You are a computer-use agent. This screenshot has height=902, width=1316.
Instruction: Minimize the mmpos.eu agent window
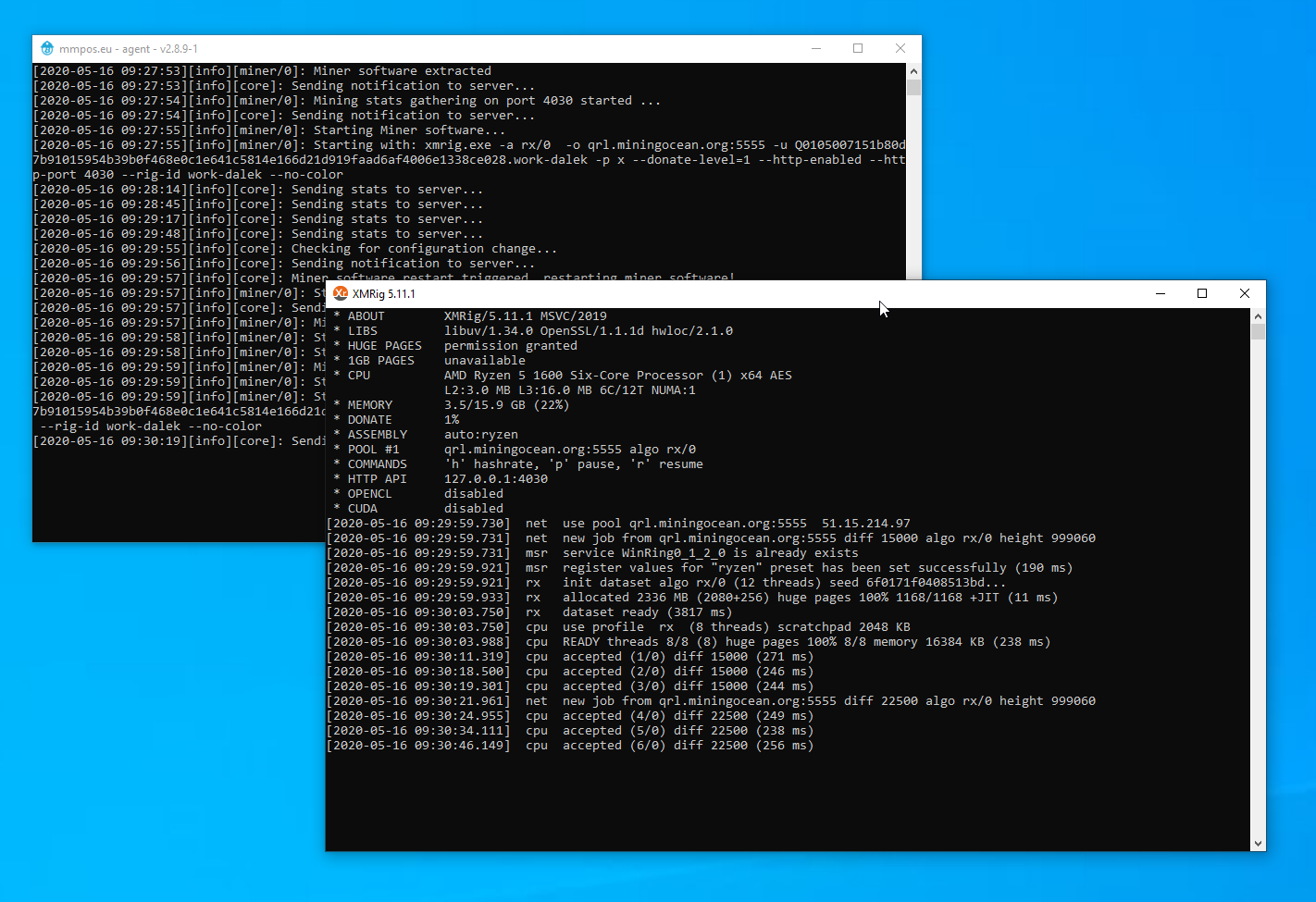(816, 48)
